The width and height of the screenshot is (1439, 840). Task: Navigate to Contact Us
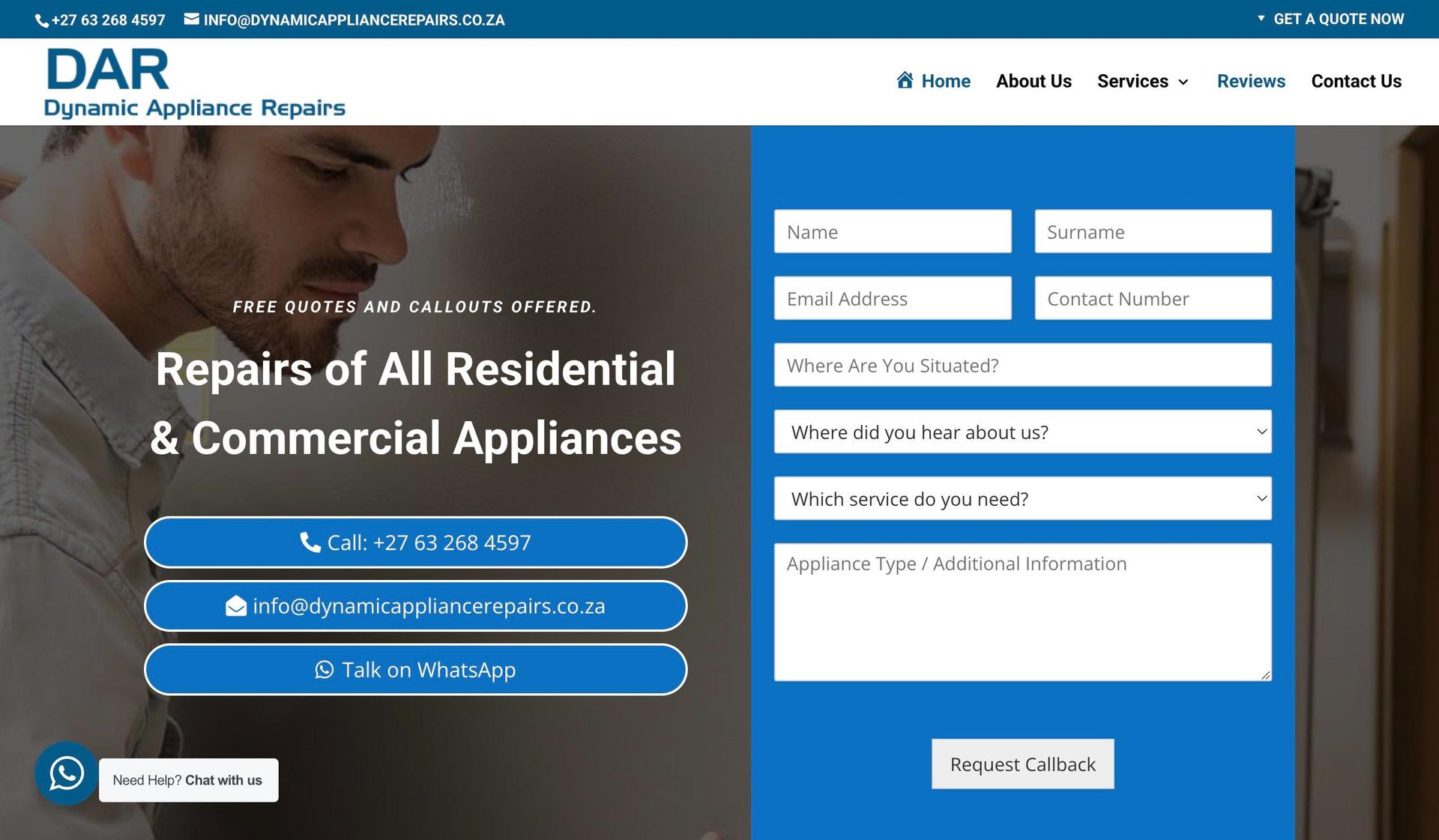pyautogui.click(x=1356, y=81)
